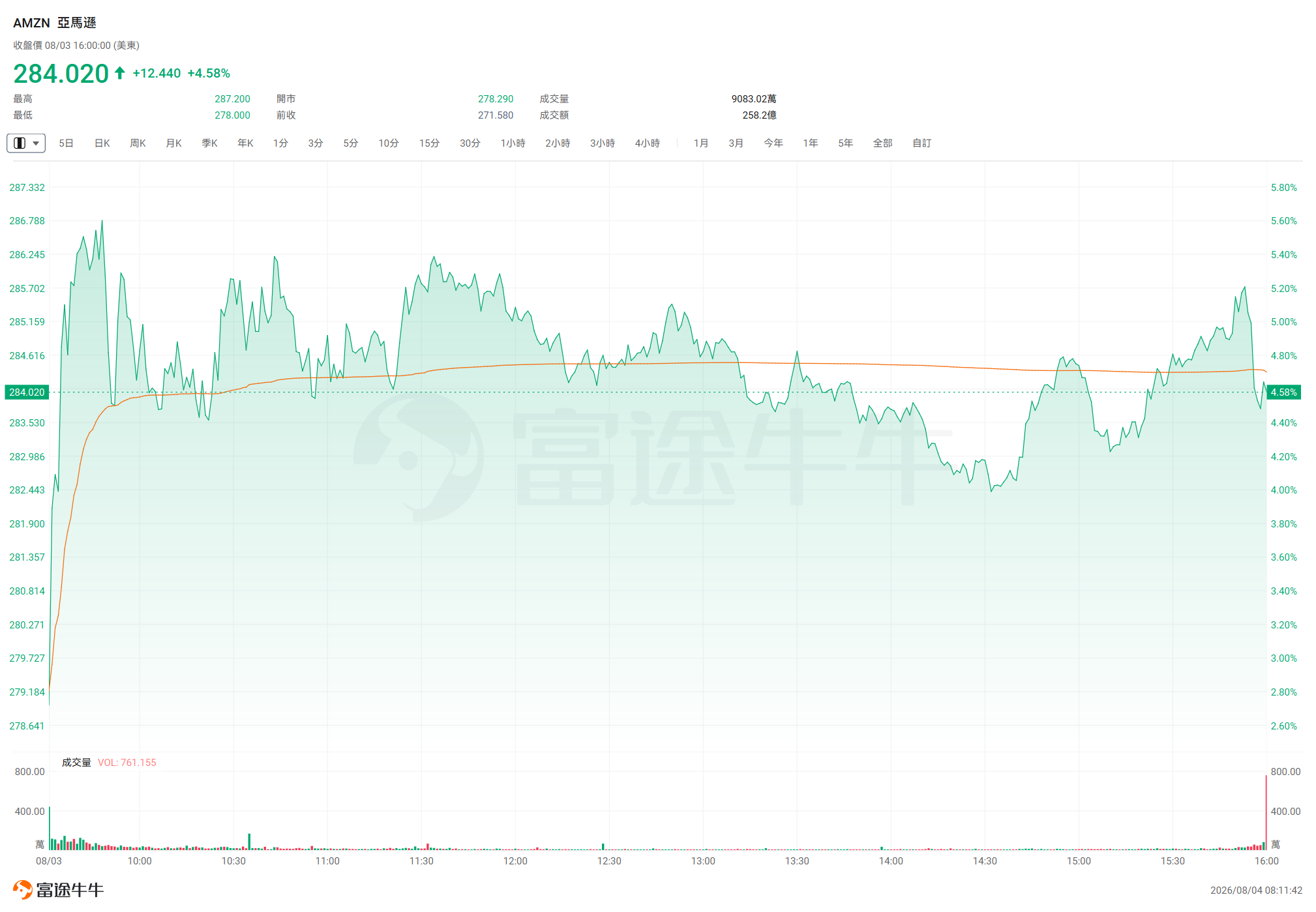Click the +12.440 price change value
Screen dimensions: 1316x912
[x=157, y=73]
